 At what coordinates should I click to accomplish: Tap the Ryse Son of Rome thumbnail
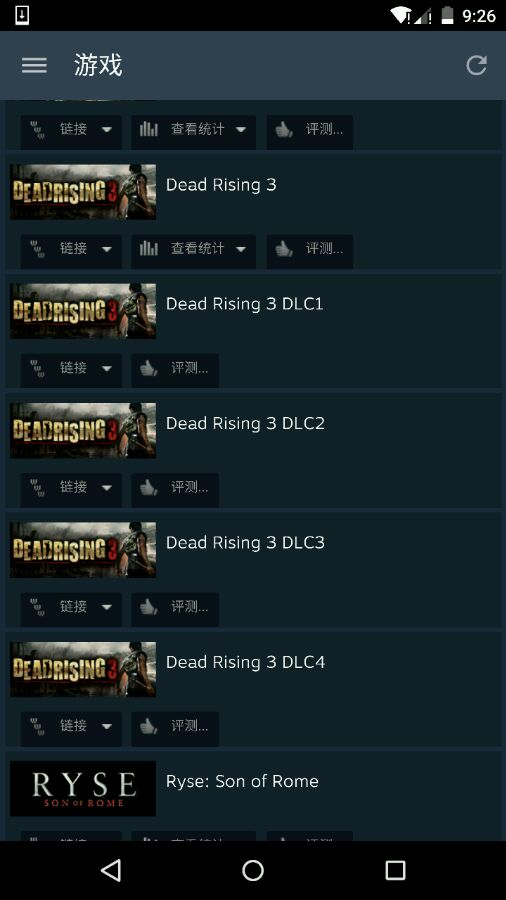tap(83, 789)
